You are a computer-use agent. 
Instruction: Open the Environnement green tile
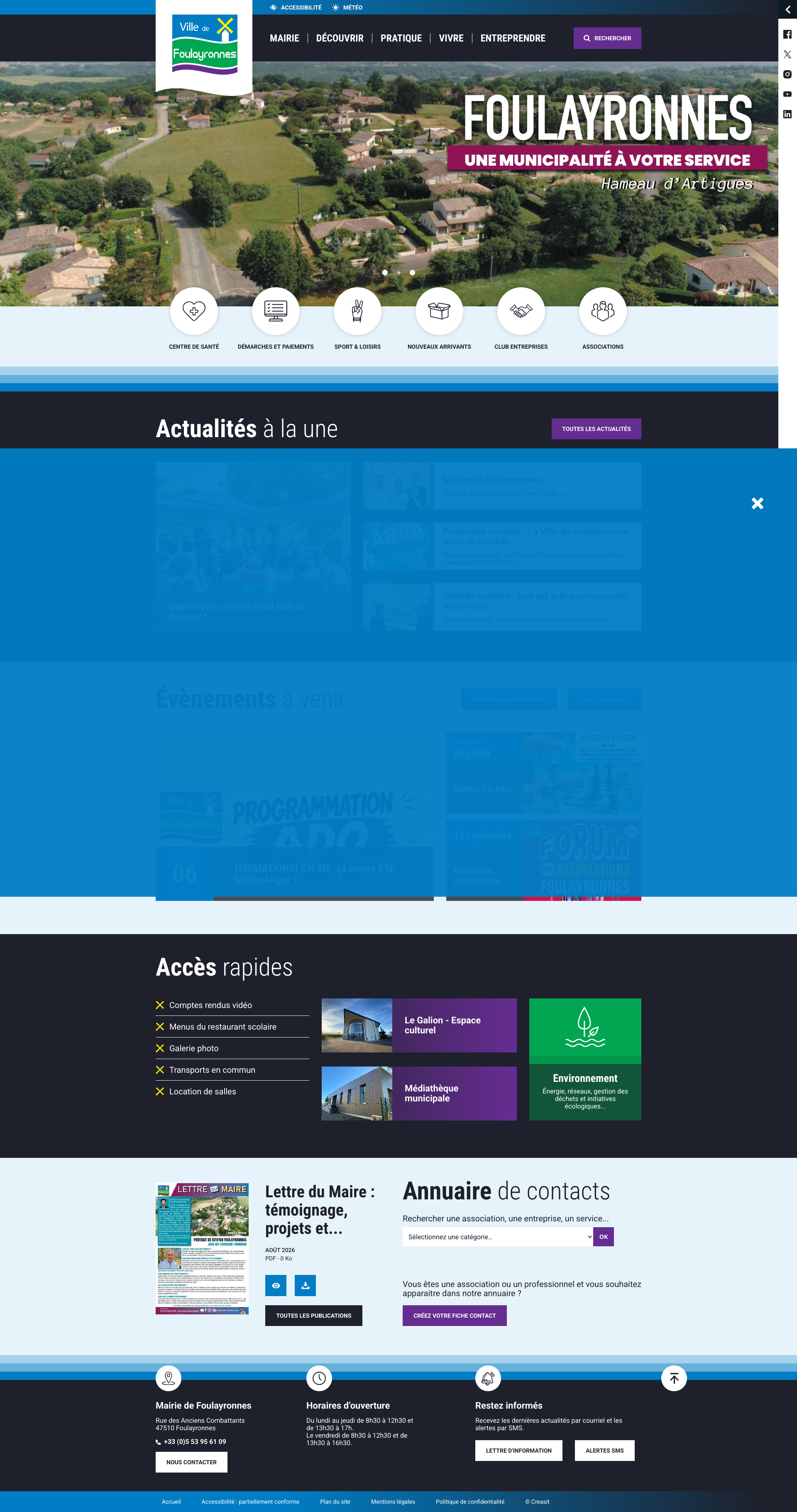(585, 1059)
